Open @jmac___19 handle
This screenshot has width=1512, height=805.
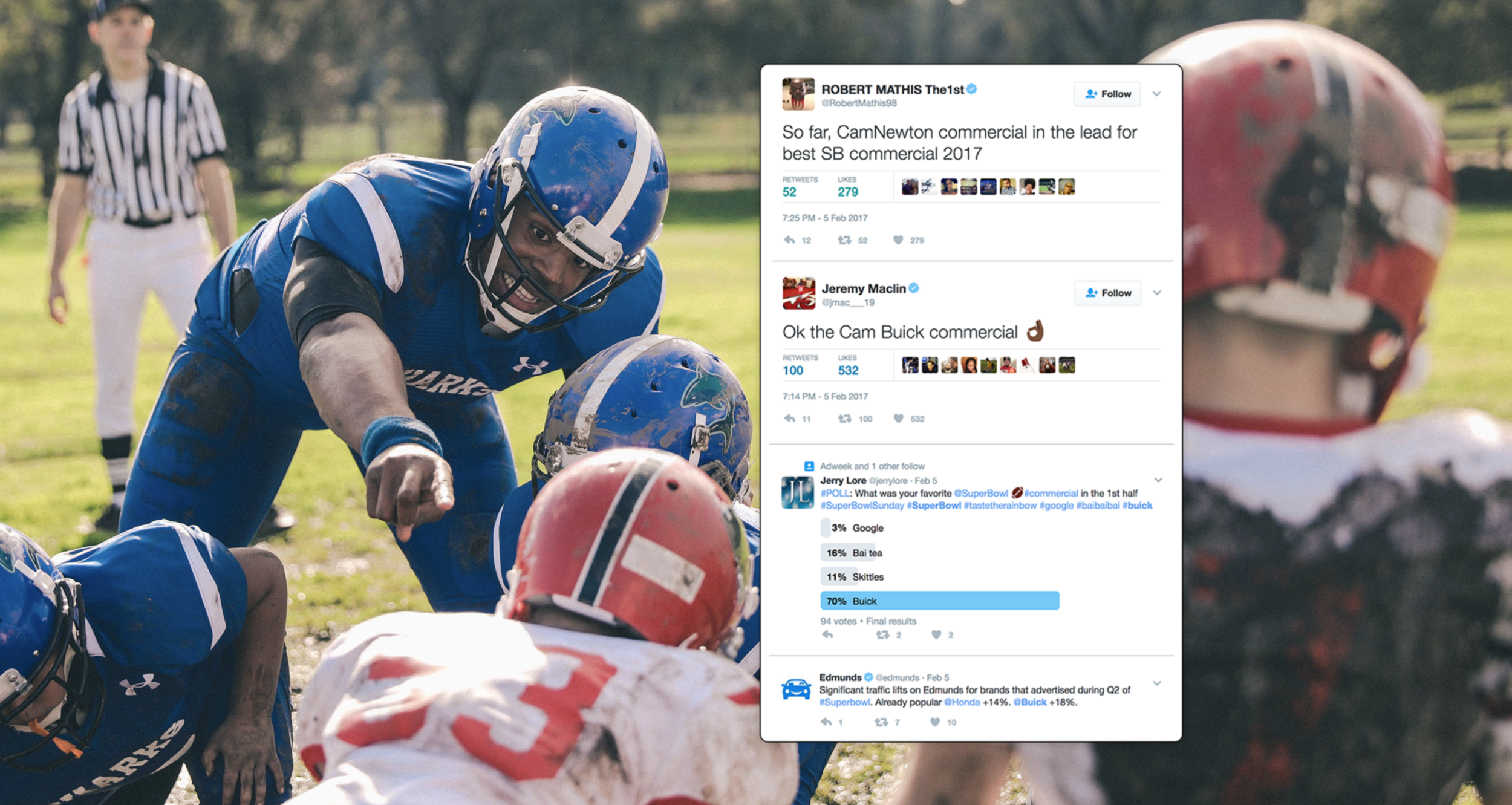pyautogui.click(x=848, y=302)
